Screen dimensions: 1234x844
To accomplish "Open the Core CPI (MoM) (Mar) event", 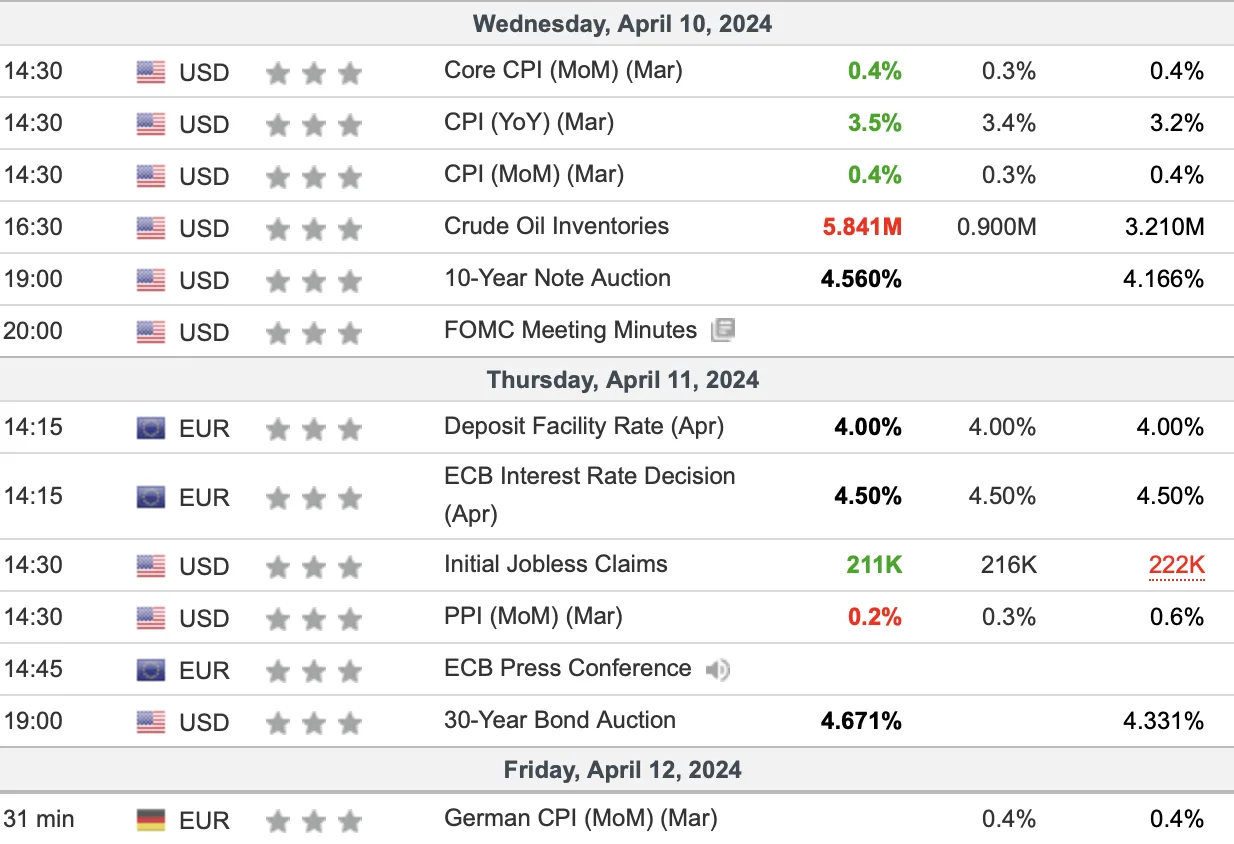I will pyautogui.click(x=563, y=71).
